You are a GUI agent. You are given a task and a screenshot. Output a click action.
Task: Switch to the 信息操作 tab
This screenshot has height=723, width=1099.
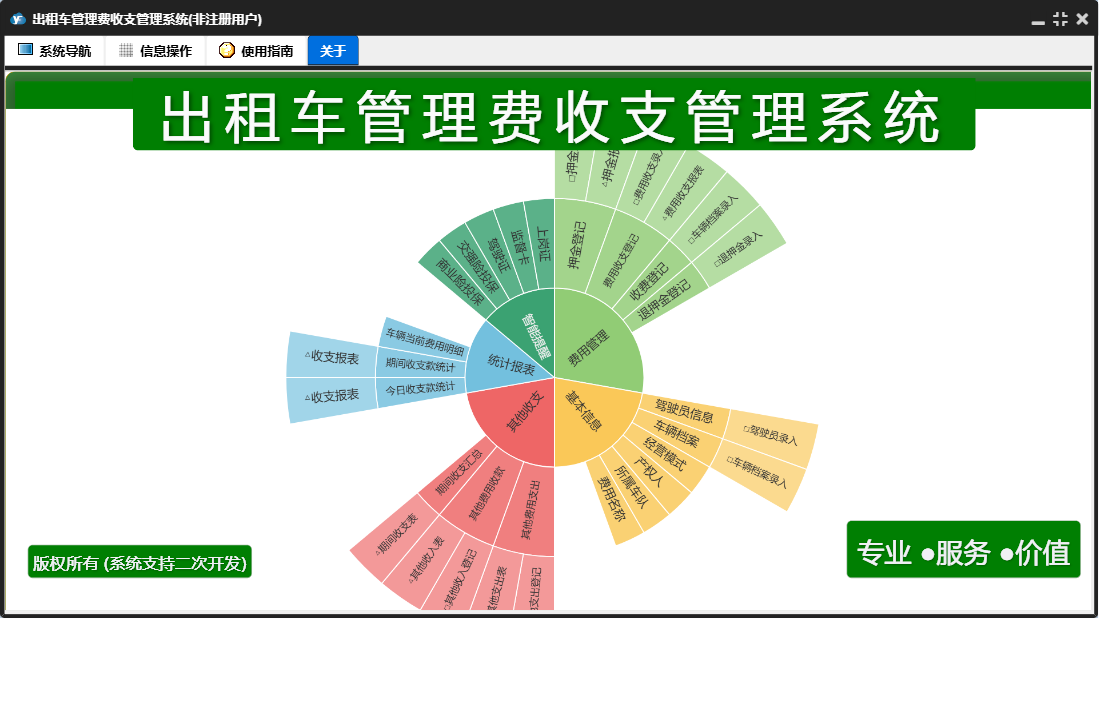tap(155, 50)
